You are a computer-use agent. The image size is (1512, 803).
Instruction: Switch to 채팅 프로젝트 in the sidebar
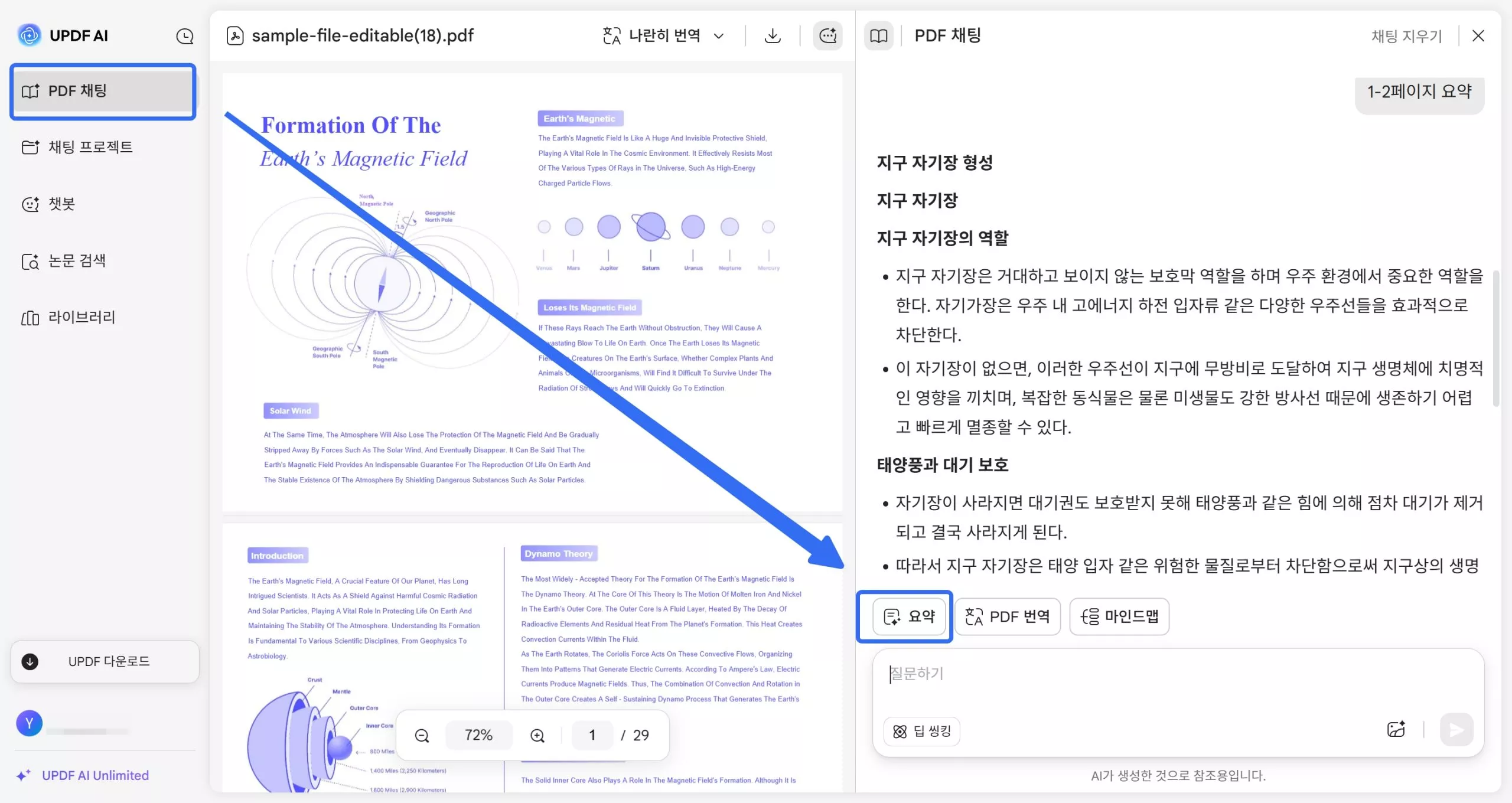(x=90, y=146)
